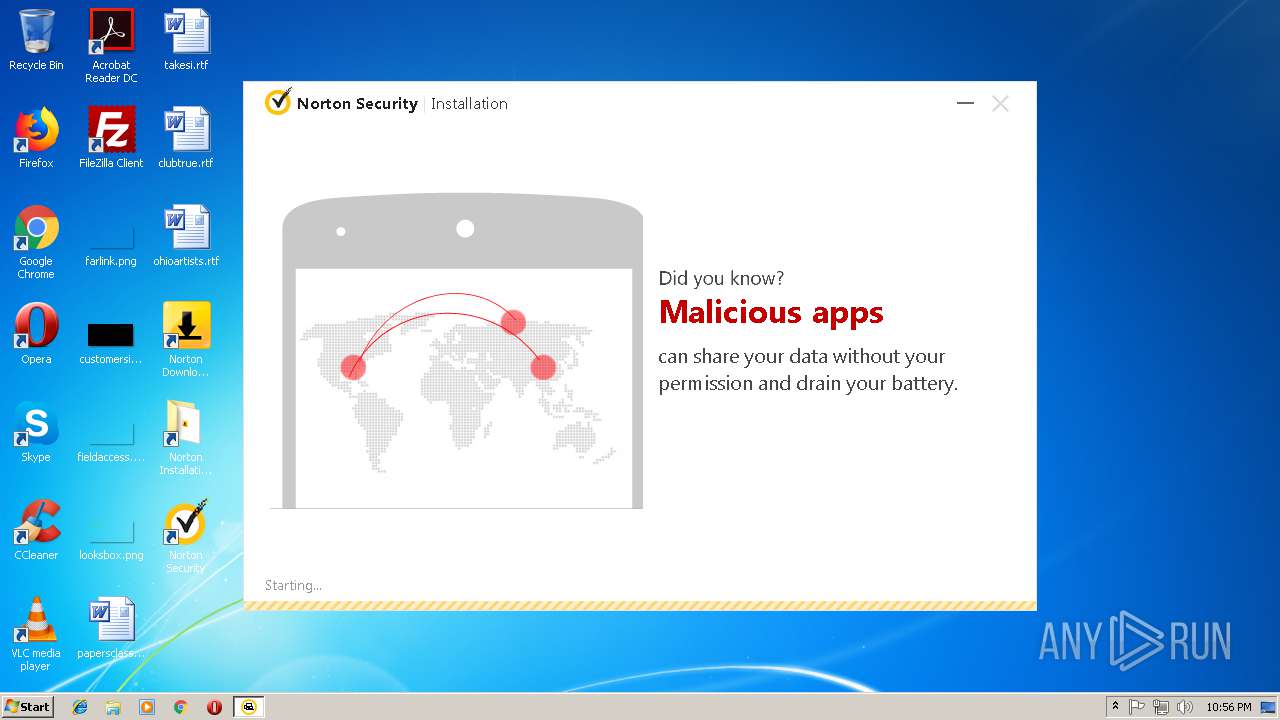Open the Windows Start menu
The width and height of the screenshot is (1280, 720).
[27, 706]
